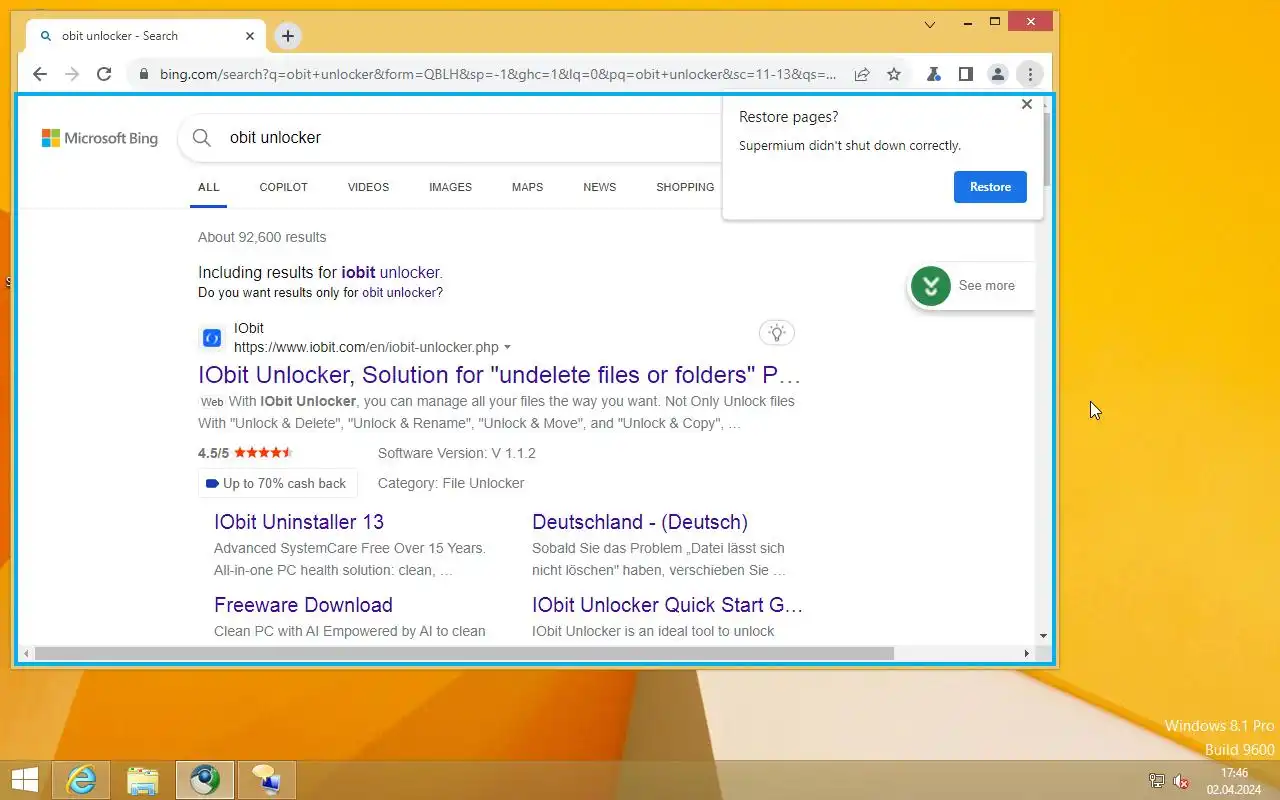The image size is (1280, 800).
Task: Open the IObit Uninstaller 13 link
Action: (299, 522)
